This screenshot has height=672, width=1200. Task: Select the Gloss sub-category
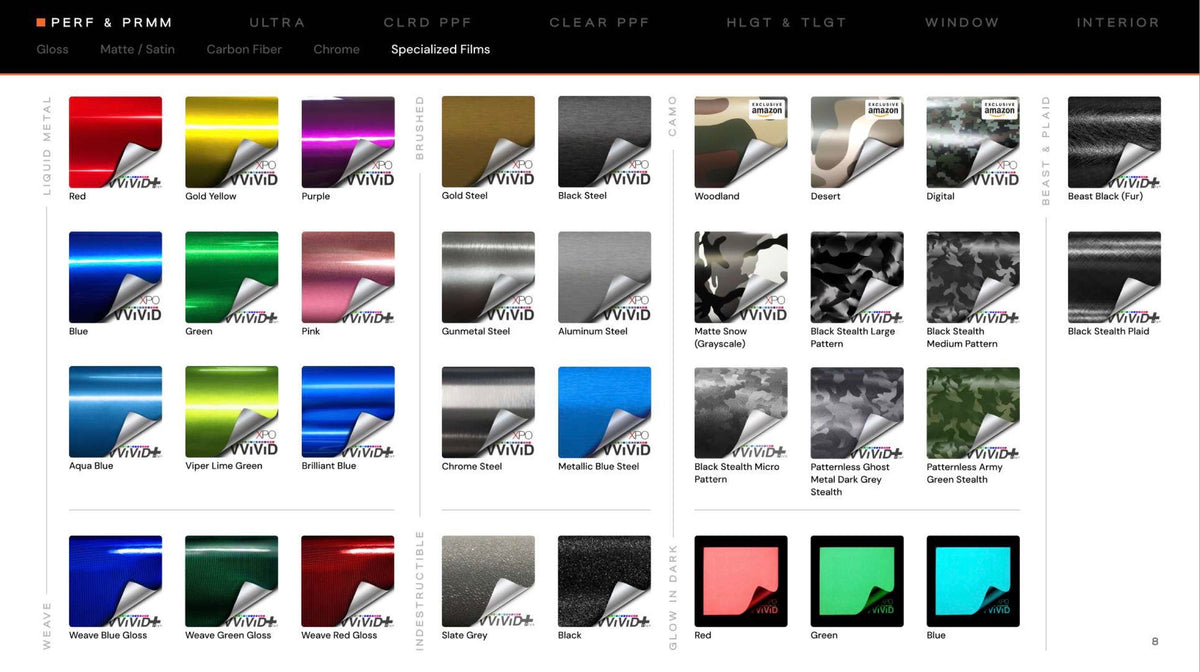52,49
